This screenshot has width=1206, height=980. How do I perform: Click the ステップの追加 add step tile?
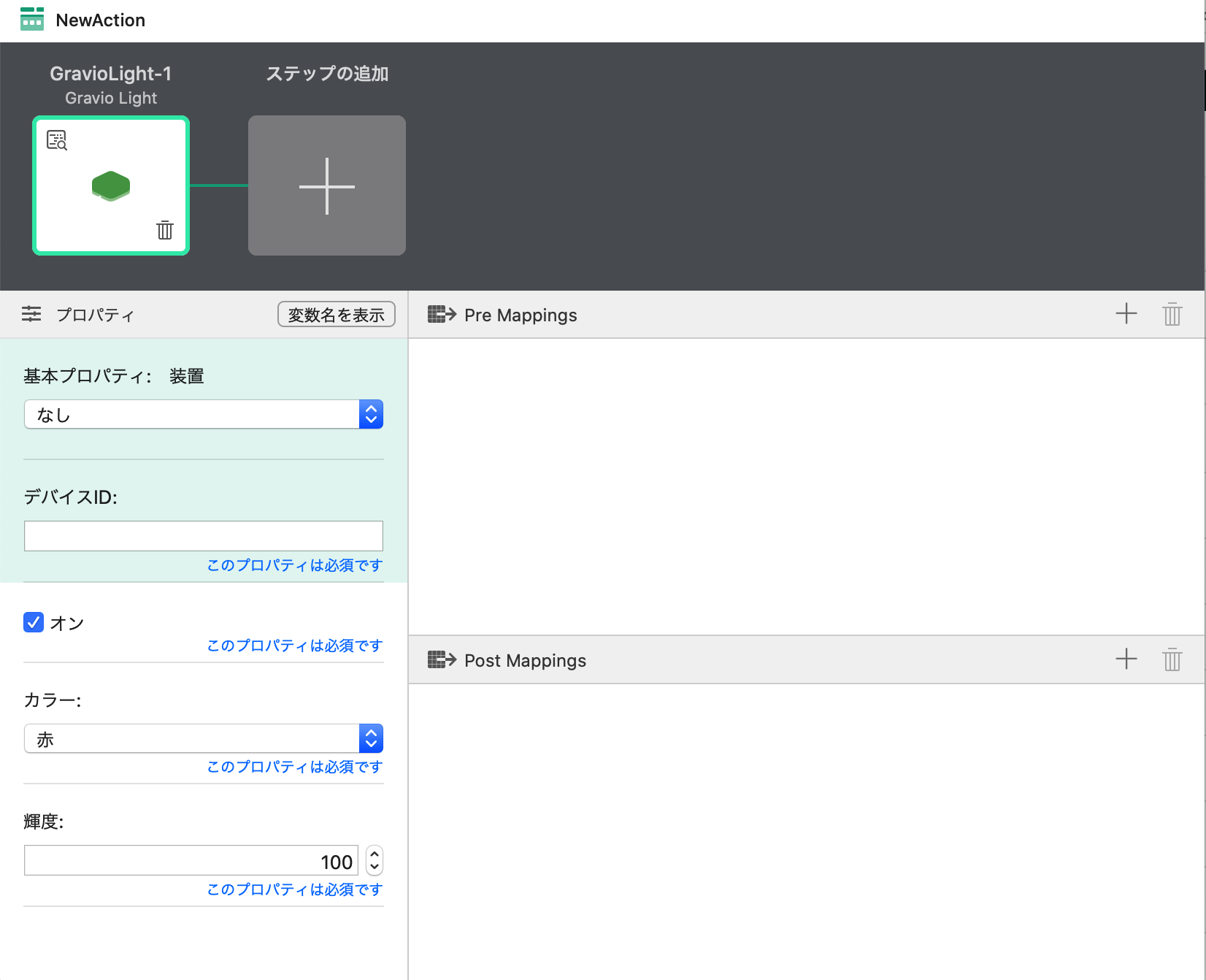click(326, 185)
